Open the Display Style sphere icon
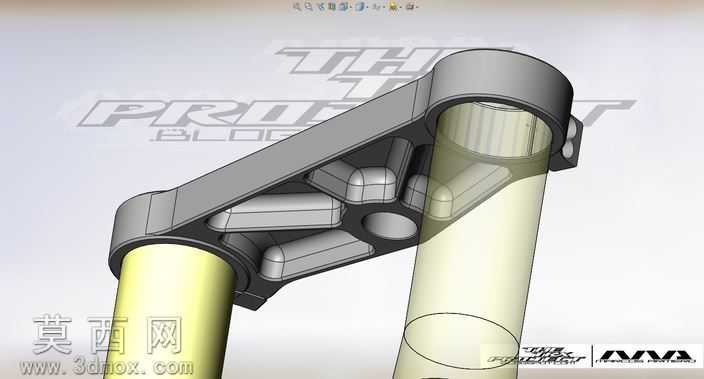This screenshot has width=704, height=379. tap(361, 6)
